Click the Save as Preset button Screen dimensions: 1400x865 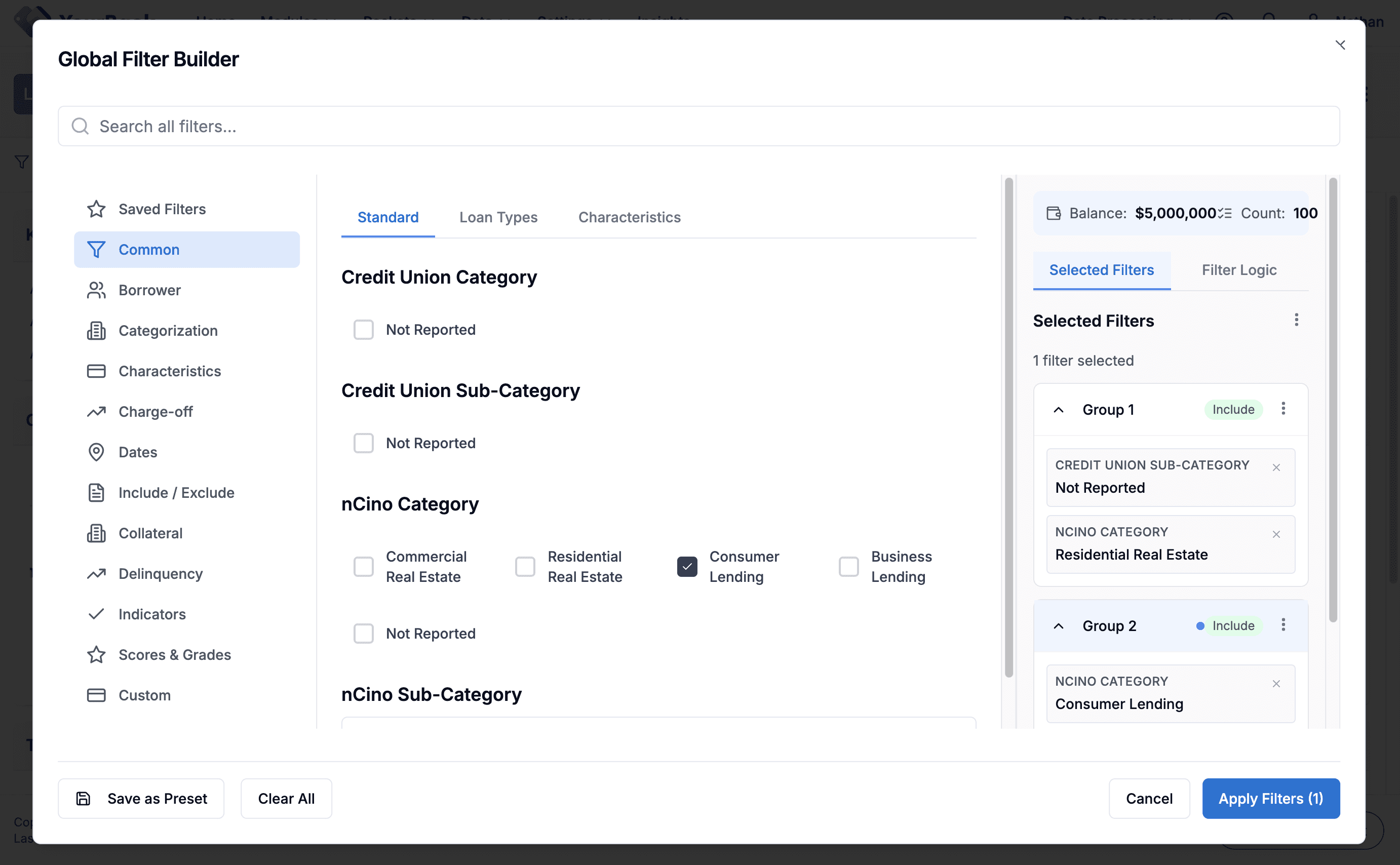[141, 798]
